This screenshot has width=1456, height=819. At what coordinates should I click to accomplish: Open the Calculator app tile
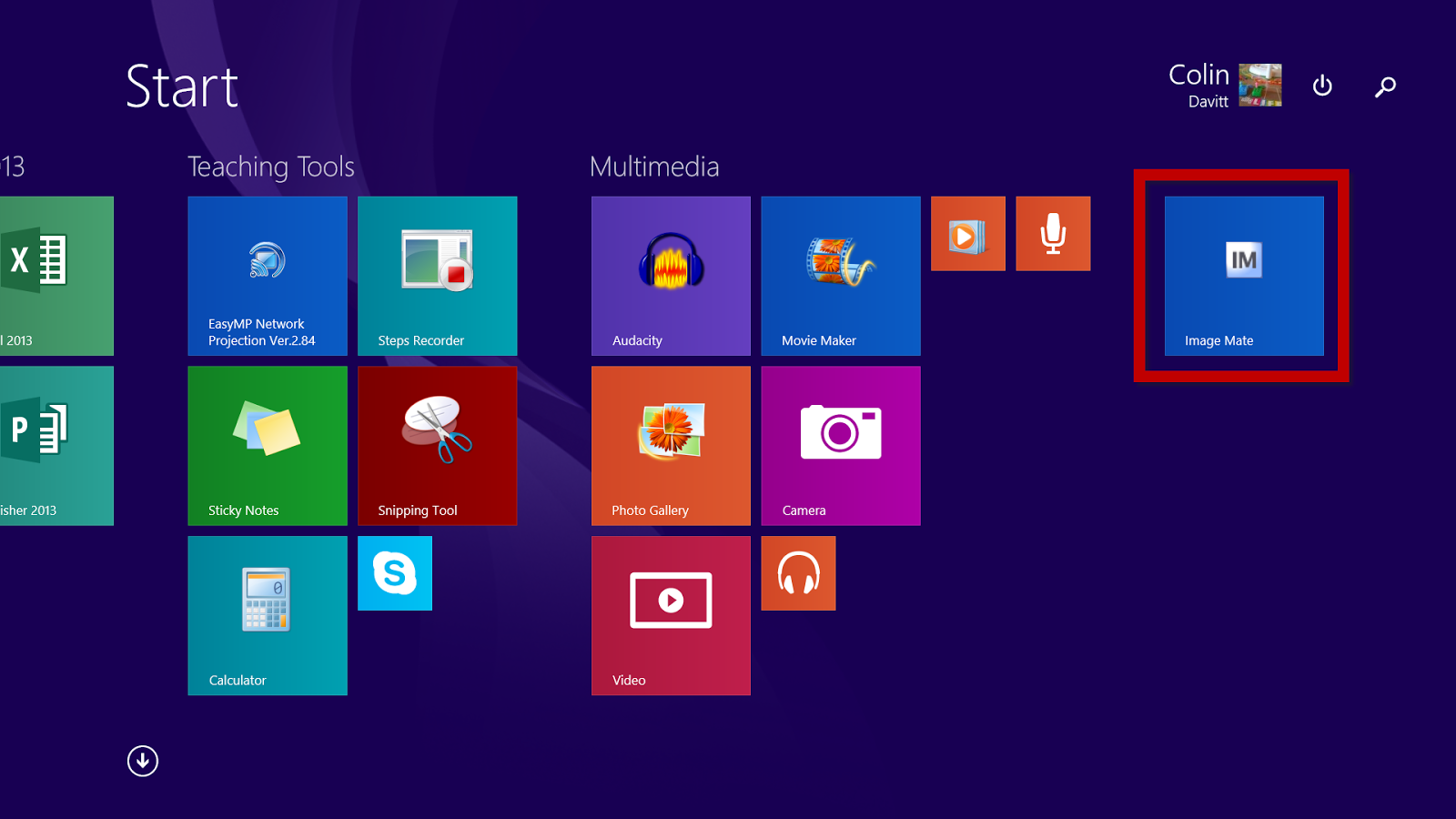(x=268, y=616)
